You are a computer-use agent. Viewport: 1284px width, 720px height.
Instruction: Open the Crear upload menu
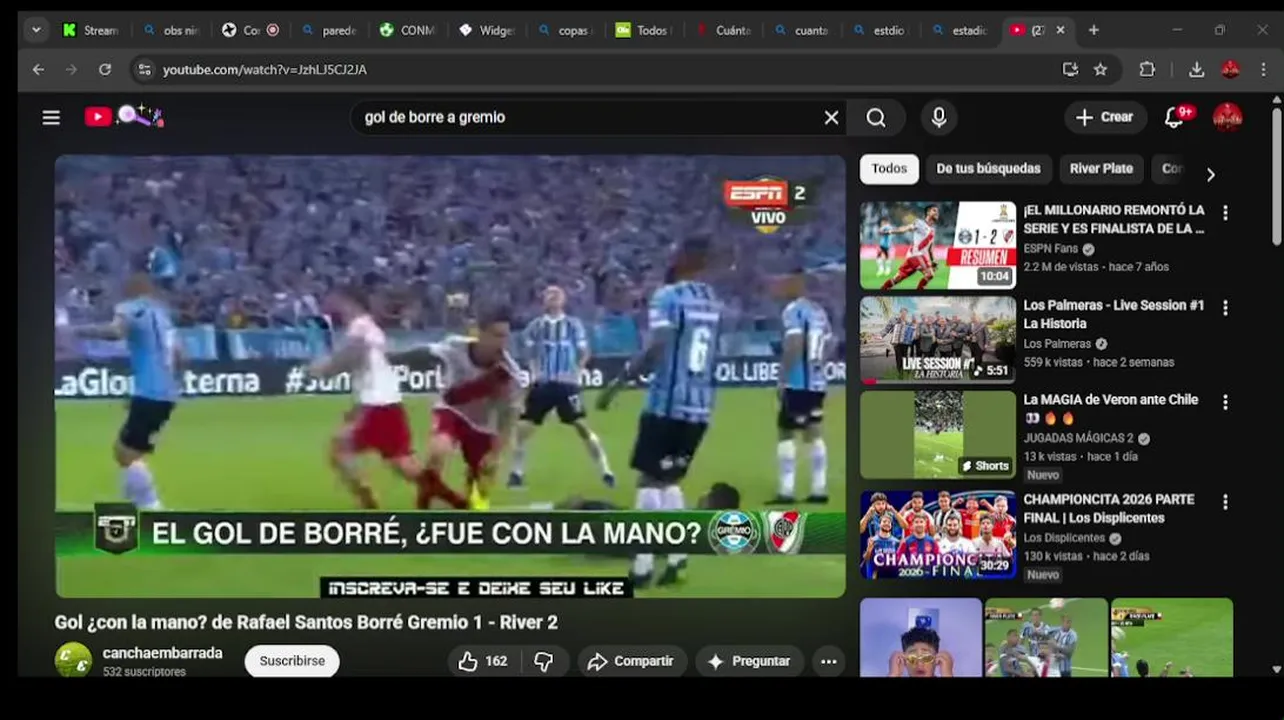pos(1104,118)
